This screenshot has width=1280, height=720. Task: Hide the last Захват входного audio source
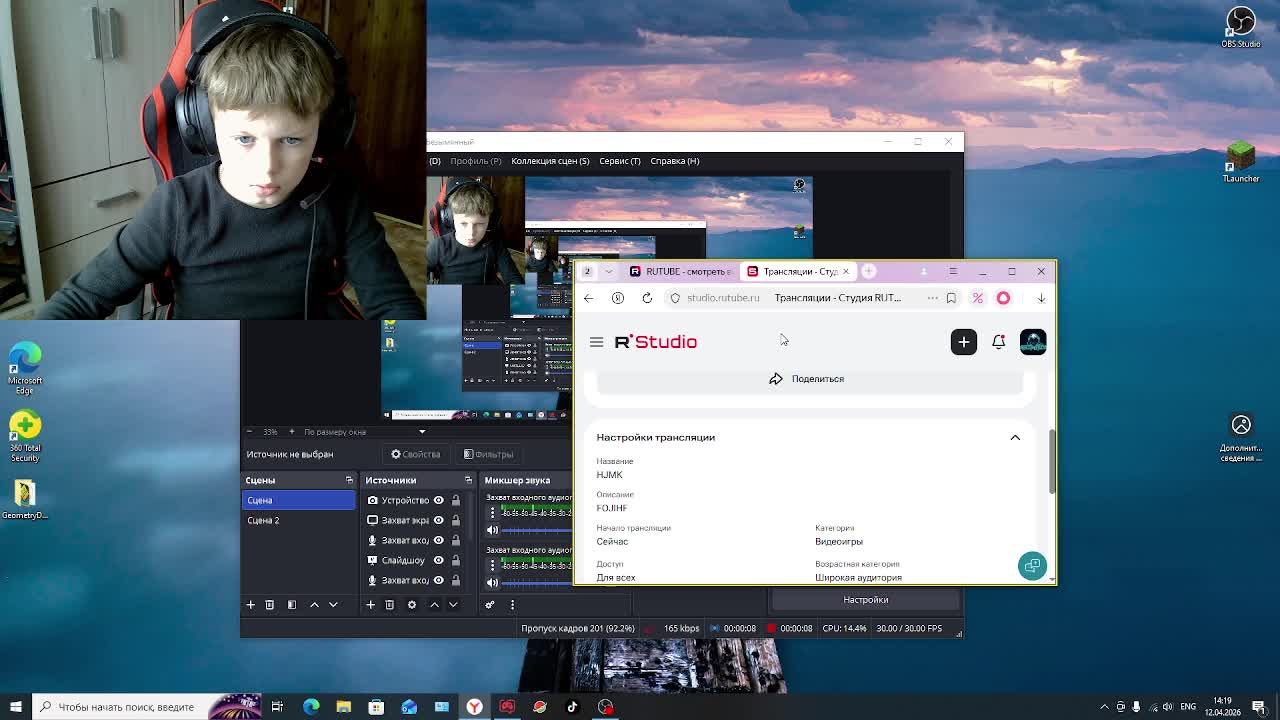(x=438, y=580)
